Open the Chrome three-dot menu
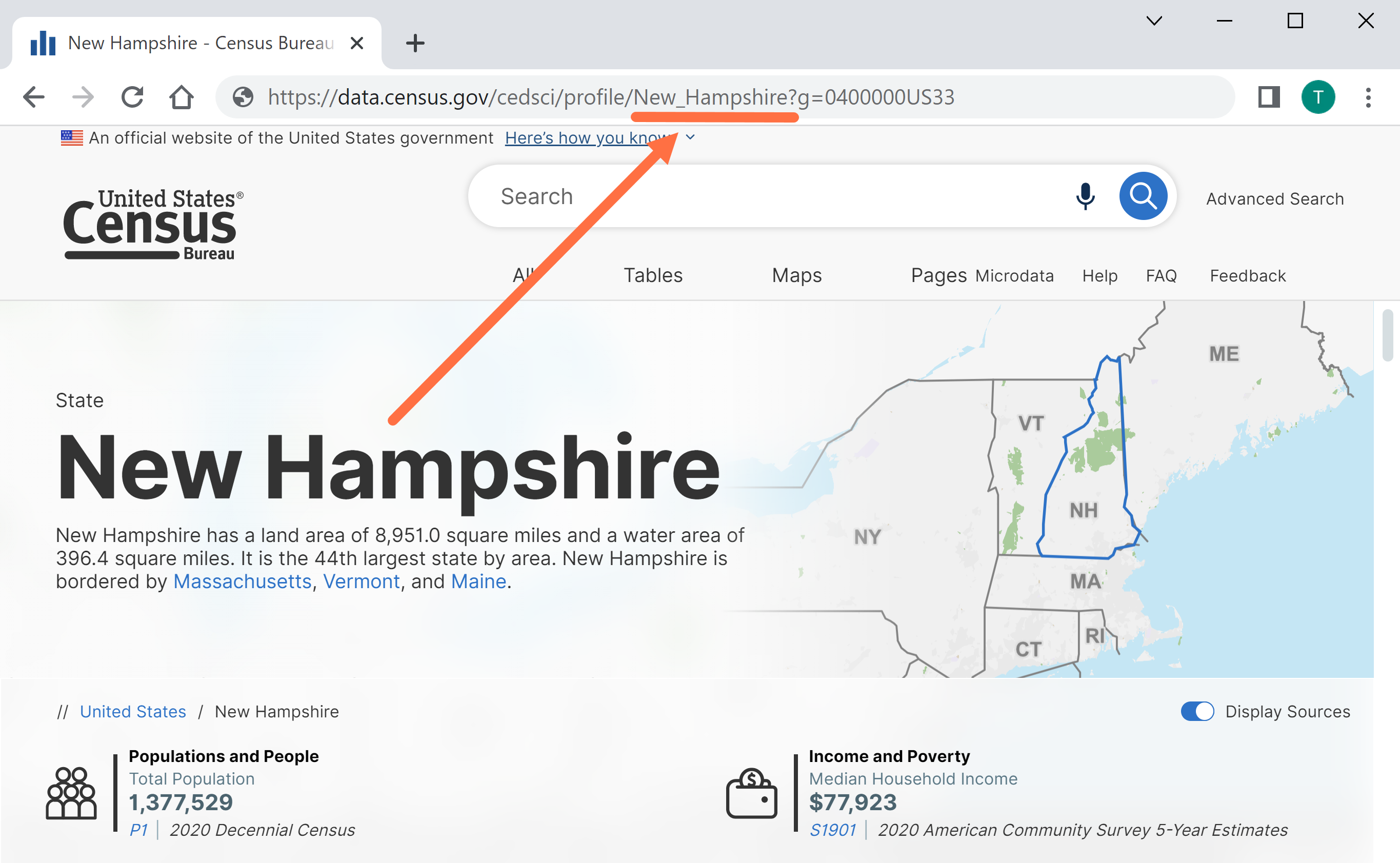 tap(1368, 97)
